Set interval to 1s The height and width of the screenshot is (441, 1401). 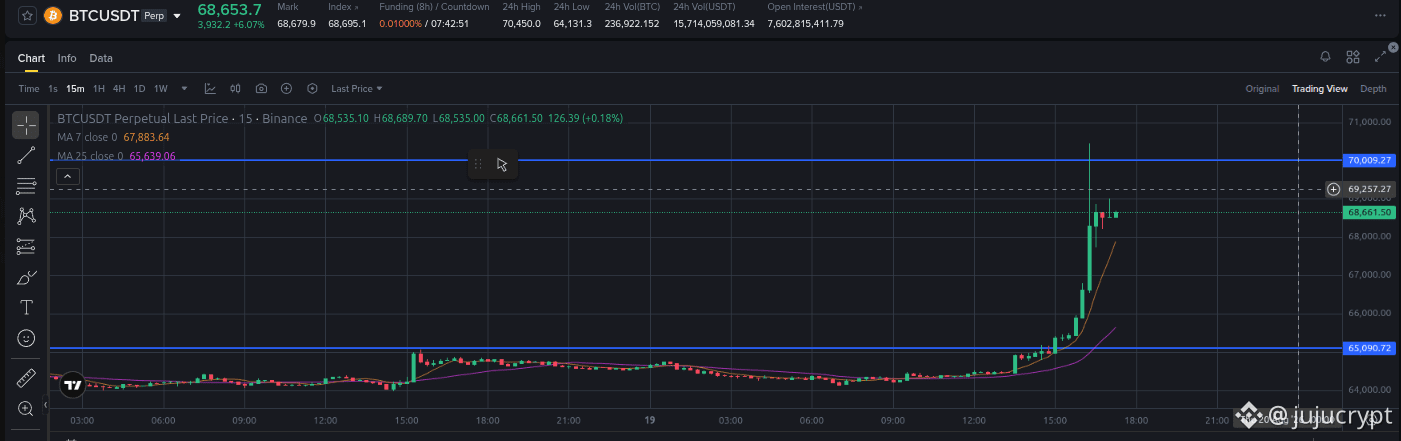click(53, 88)
